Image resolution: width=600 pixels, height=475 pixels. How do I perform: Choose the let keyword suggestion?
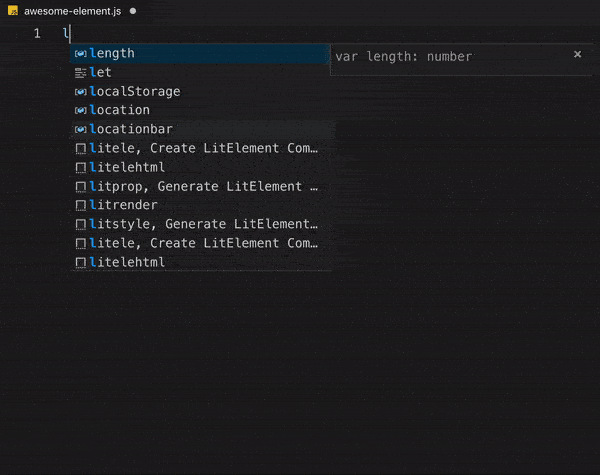tap(101, 72)
